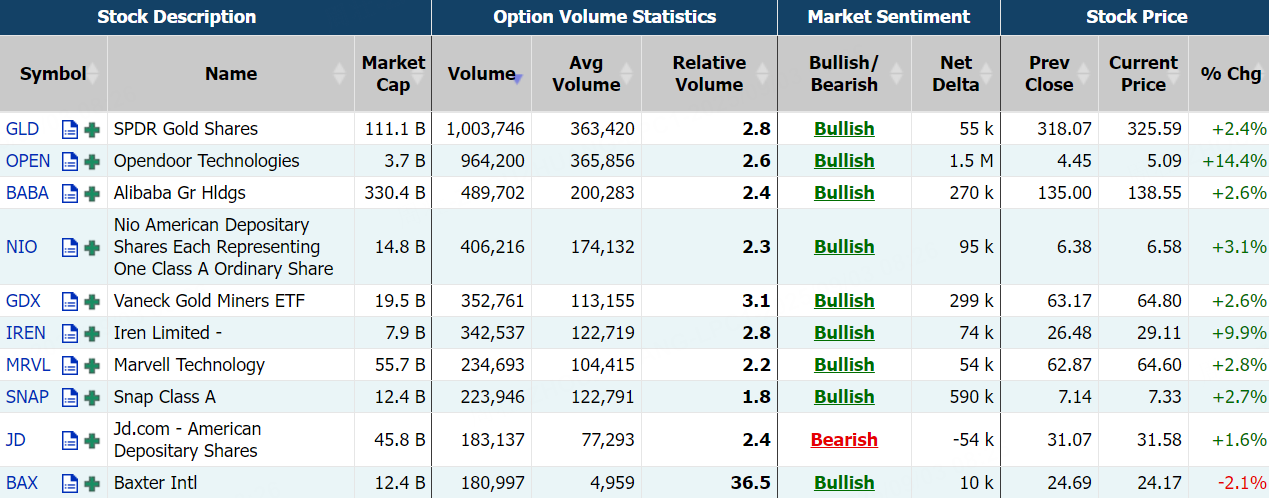Click the green plus icon for SNAP
Viewport: 1269px width, 498px height.
(x=92, y=397)
